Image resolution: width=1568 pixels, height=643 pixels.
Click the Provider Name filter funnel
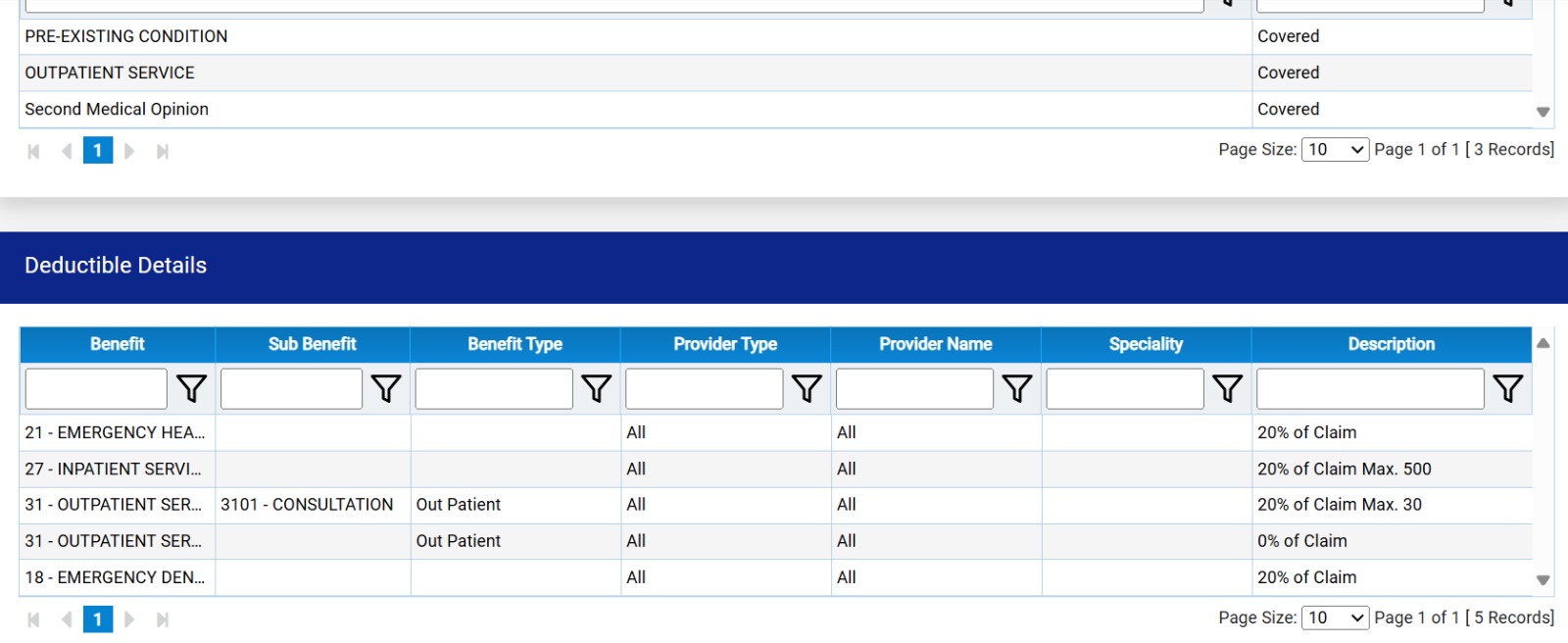click(x=1017, y=389)
